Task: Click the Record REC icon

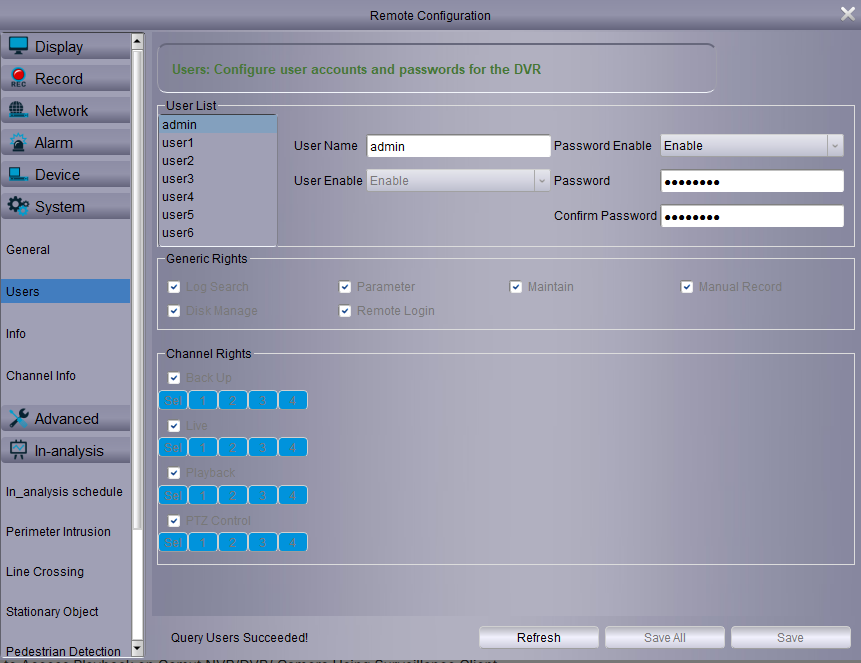Action: point(18,78)
